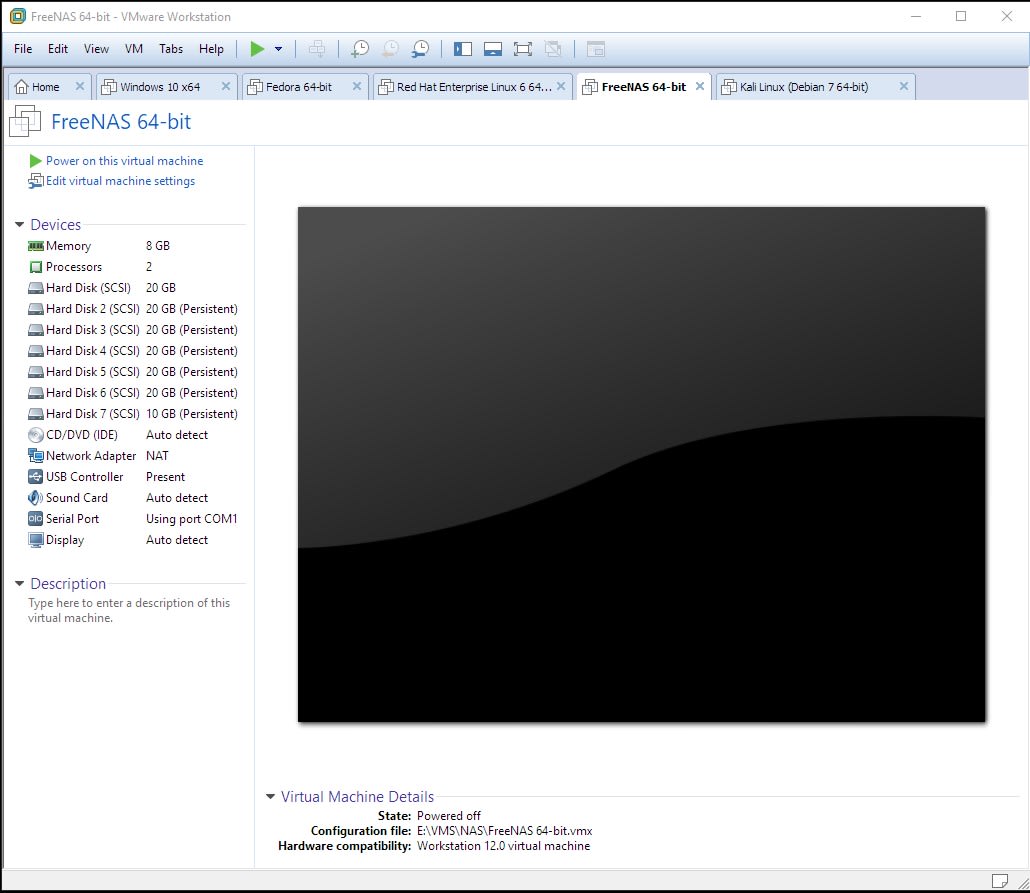Show or hide the thumbnail bar
This screenshot has width=1030, height=893.
click(493, 48)
